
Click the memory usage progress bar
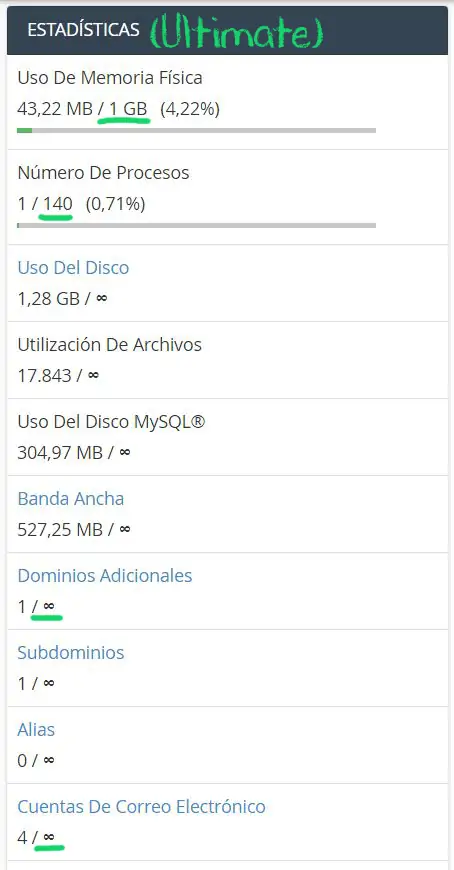[196, 130]
